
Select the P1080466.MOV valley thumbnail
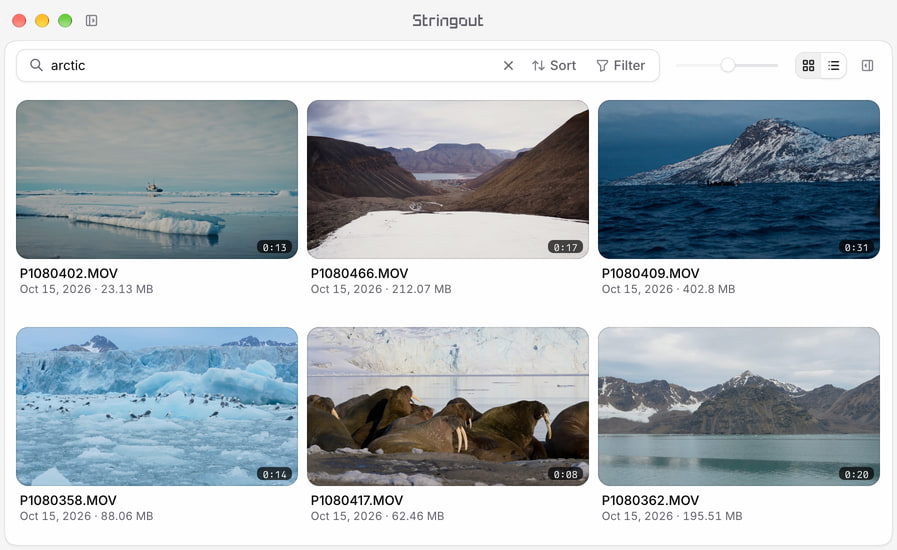(x=448, y=180)
